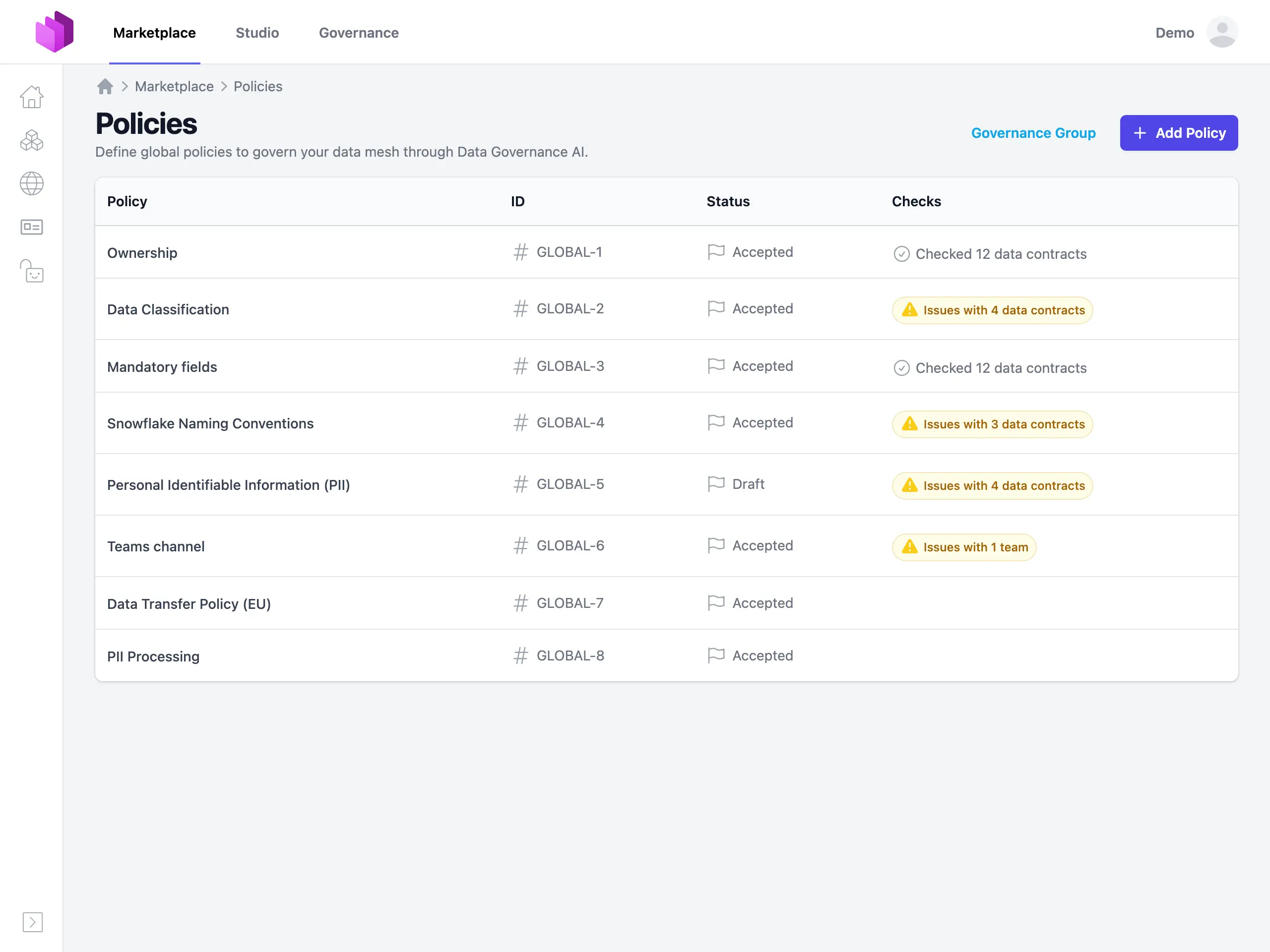Switch to the Governance tab
1270x952 pixels.
[x=359, y=33]
